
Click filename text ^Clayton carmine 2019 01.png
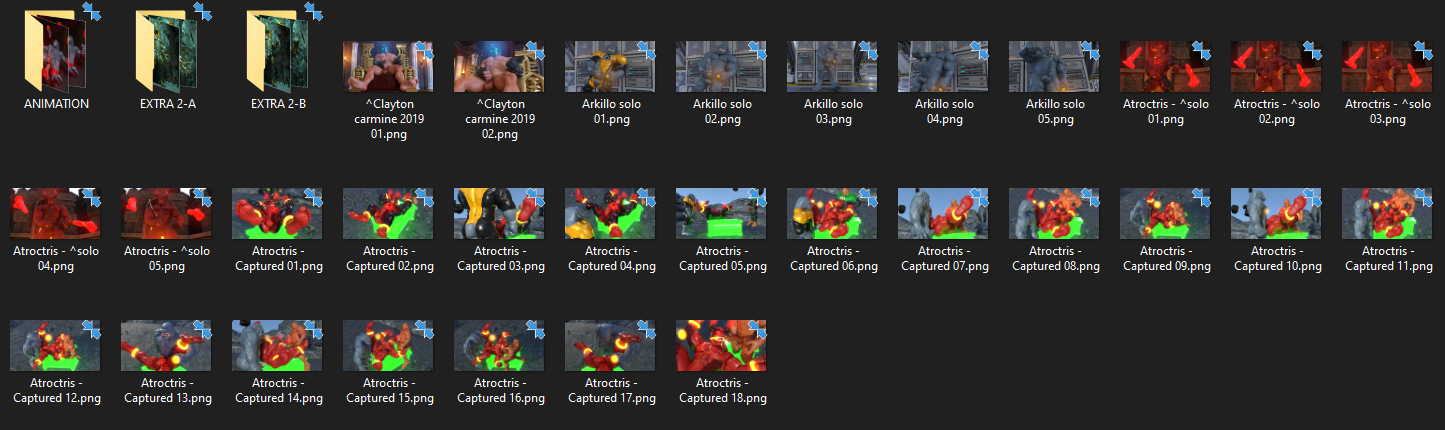click(x=388, y=119)
